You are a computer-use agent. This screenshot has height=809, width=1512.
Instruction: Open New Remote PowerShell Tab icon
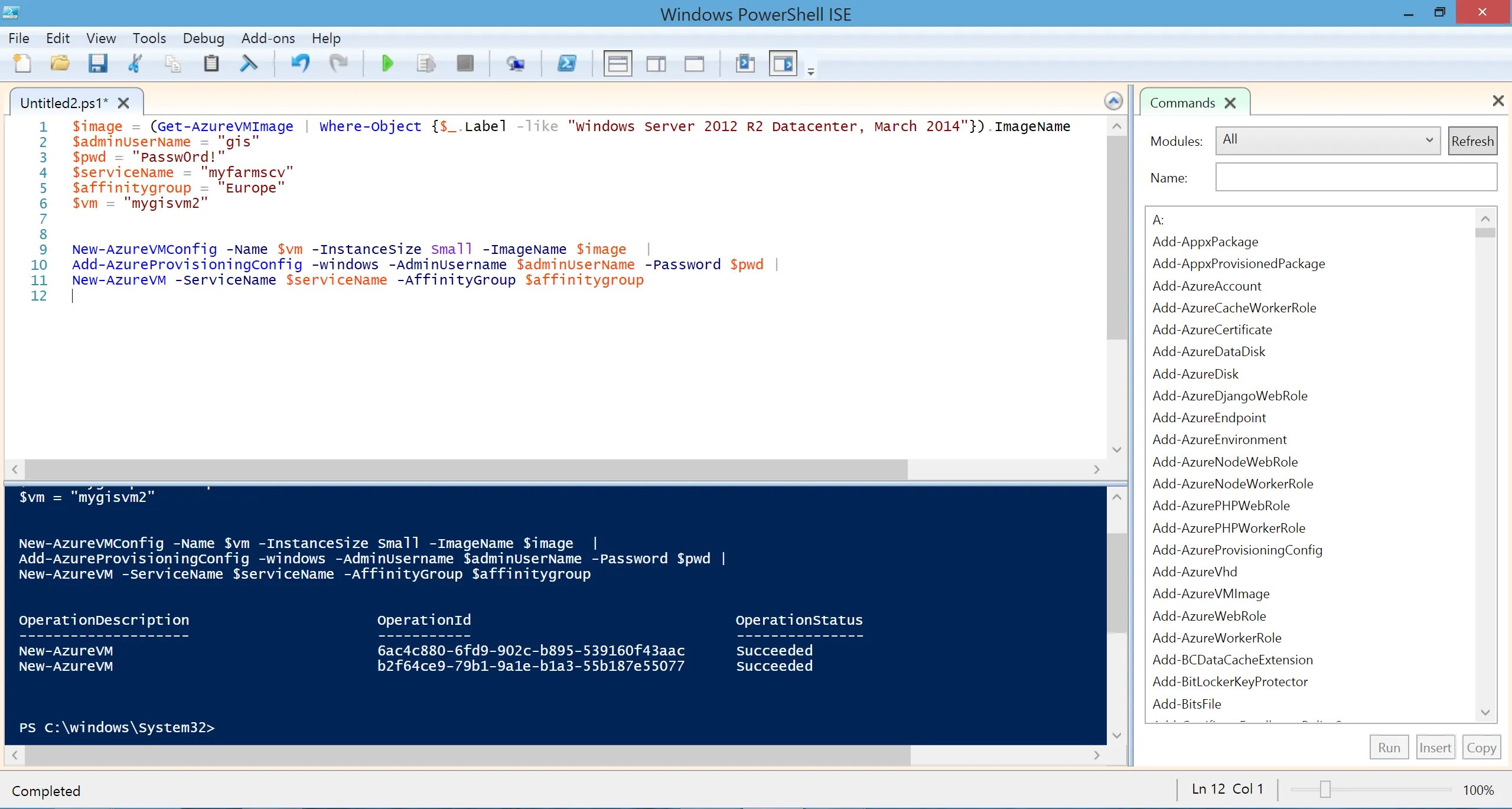[x=515, y=63]
